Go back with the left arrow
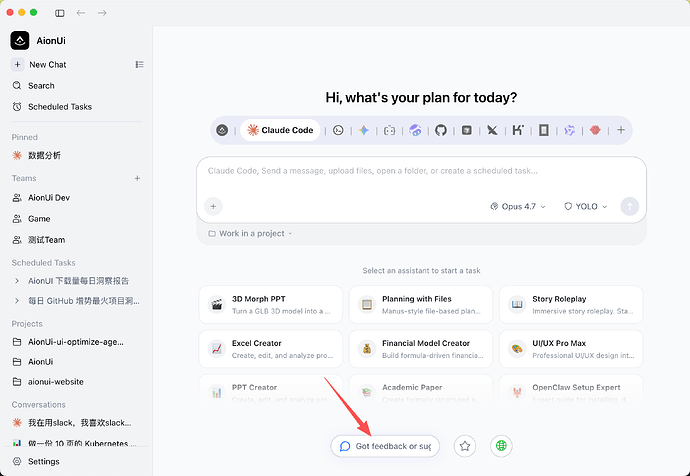Image resolution: width=690 pixels, height=476 pixels. point(81,13)
